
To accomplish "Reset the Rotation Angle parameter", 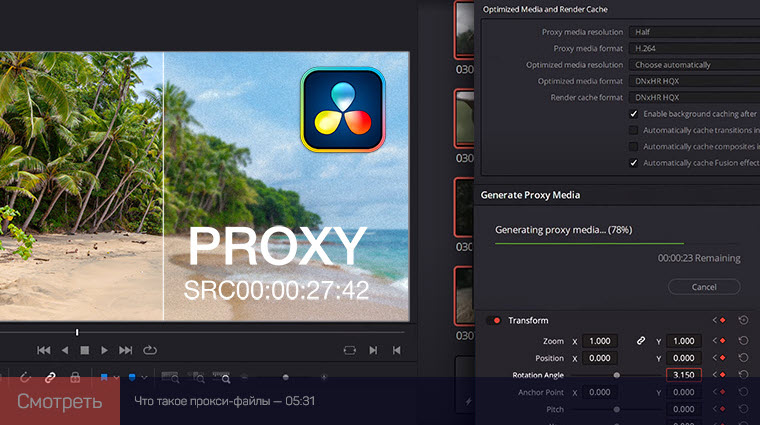I will coord(743,375).
